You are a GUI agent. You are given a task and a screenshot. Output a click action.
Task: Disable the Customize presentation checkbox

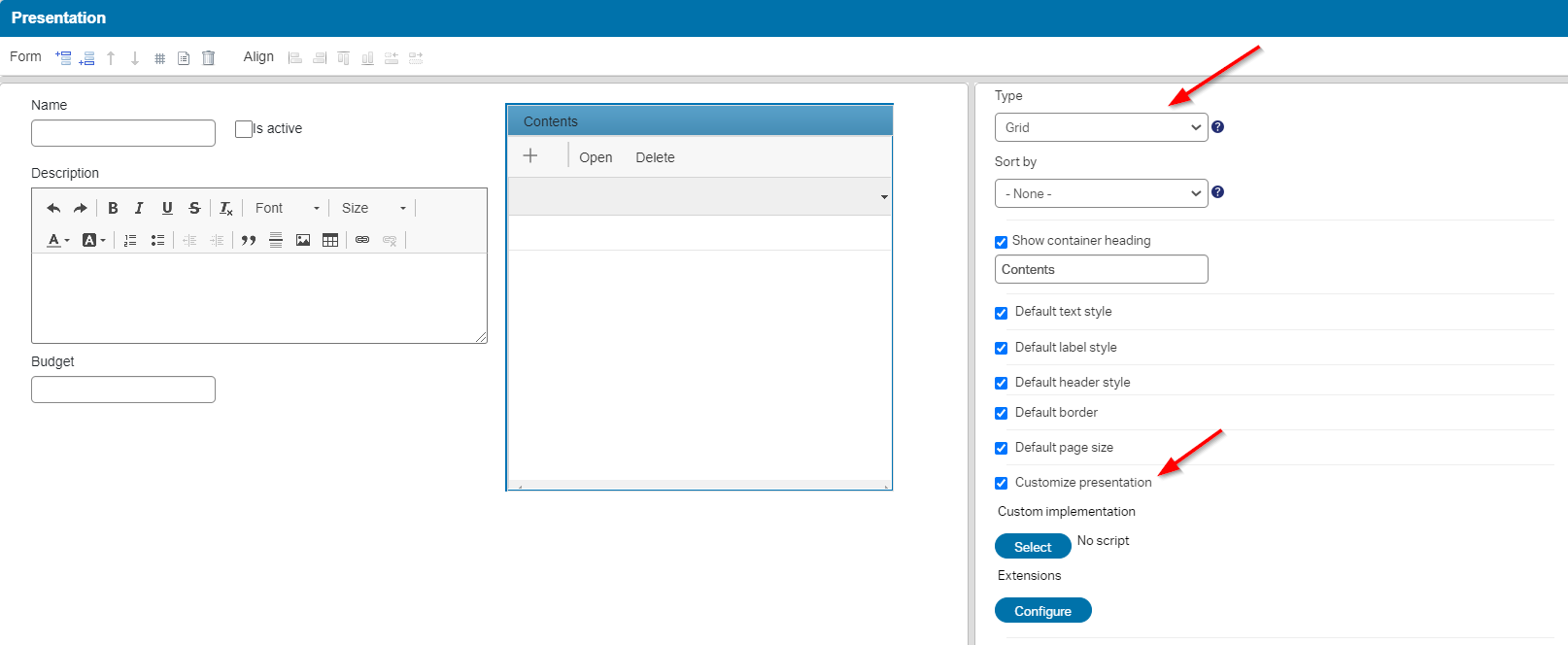click(1001, 483)
